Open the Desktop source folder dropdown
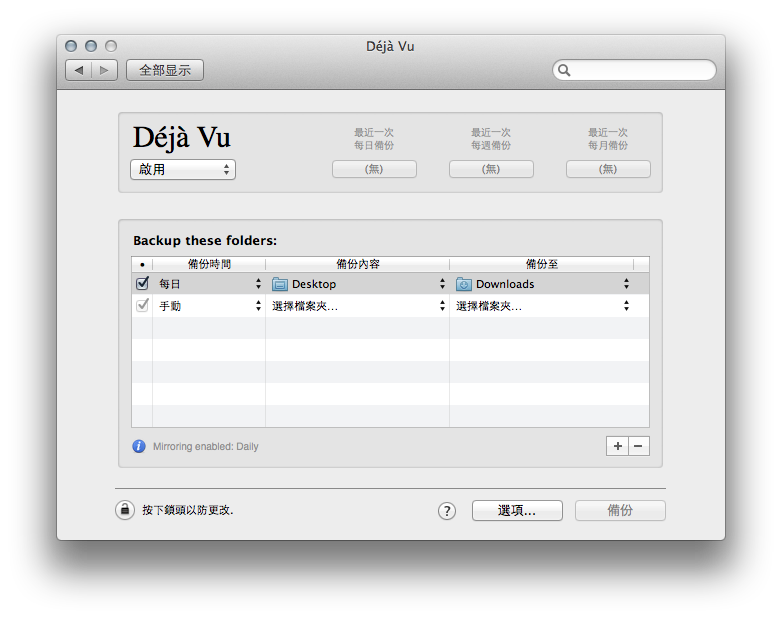The image size is (782, 619). [x=358, y=284]
